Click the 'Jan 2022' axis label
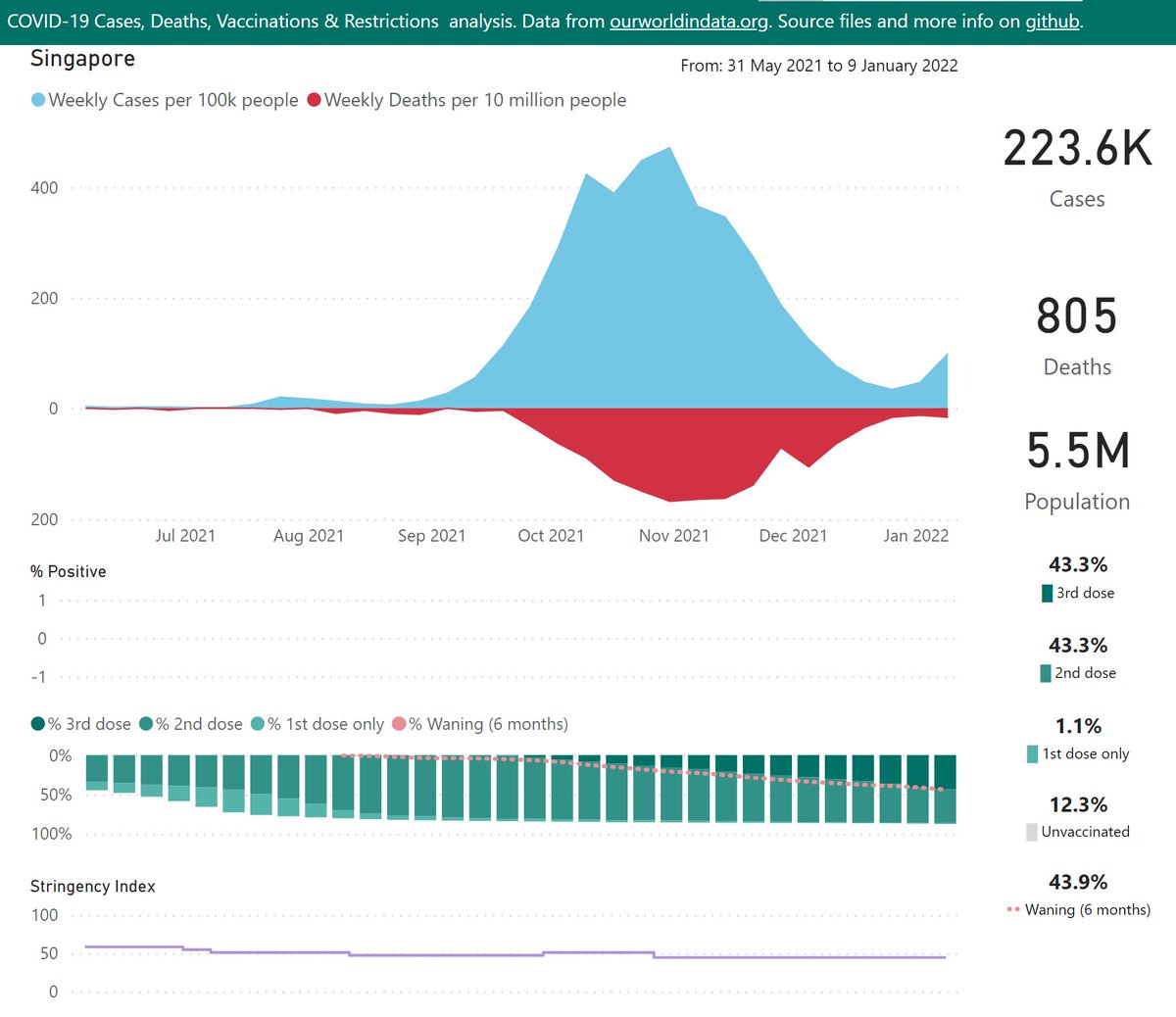The height and width of the screenshot is (1017, 1176). [x=916, y=536]
